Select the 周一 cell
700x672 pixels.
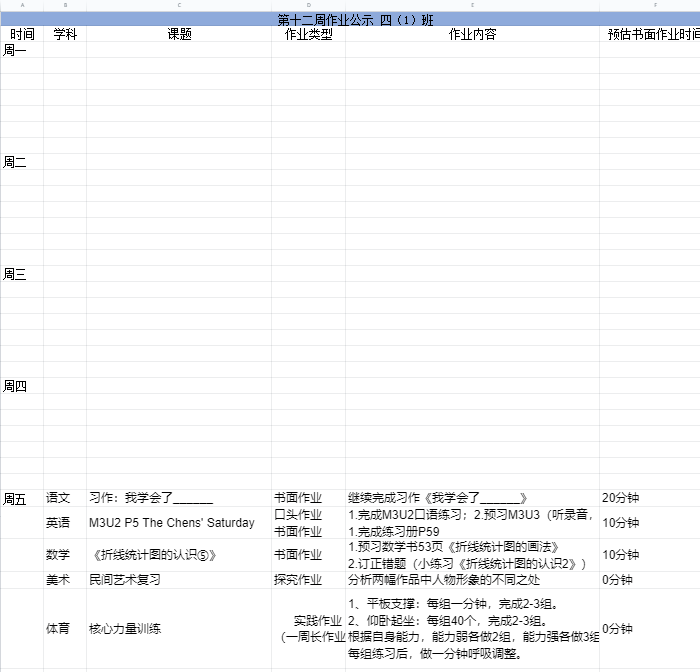tap(22, 50)
